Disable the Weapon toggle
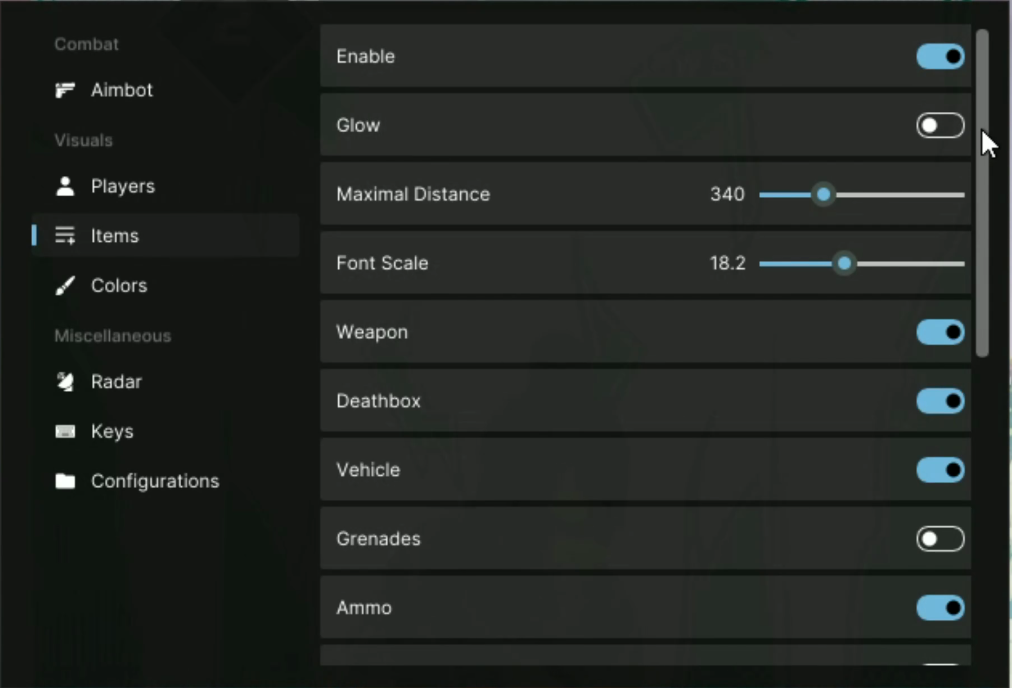The height and width of the screenshot is (688, 1012). pos(940,332)
